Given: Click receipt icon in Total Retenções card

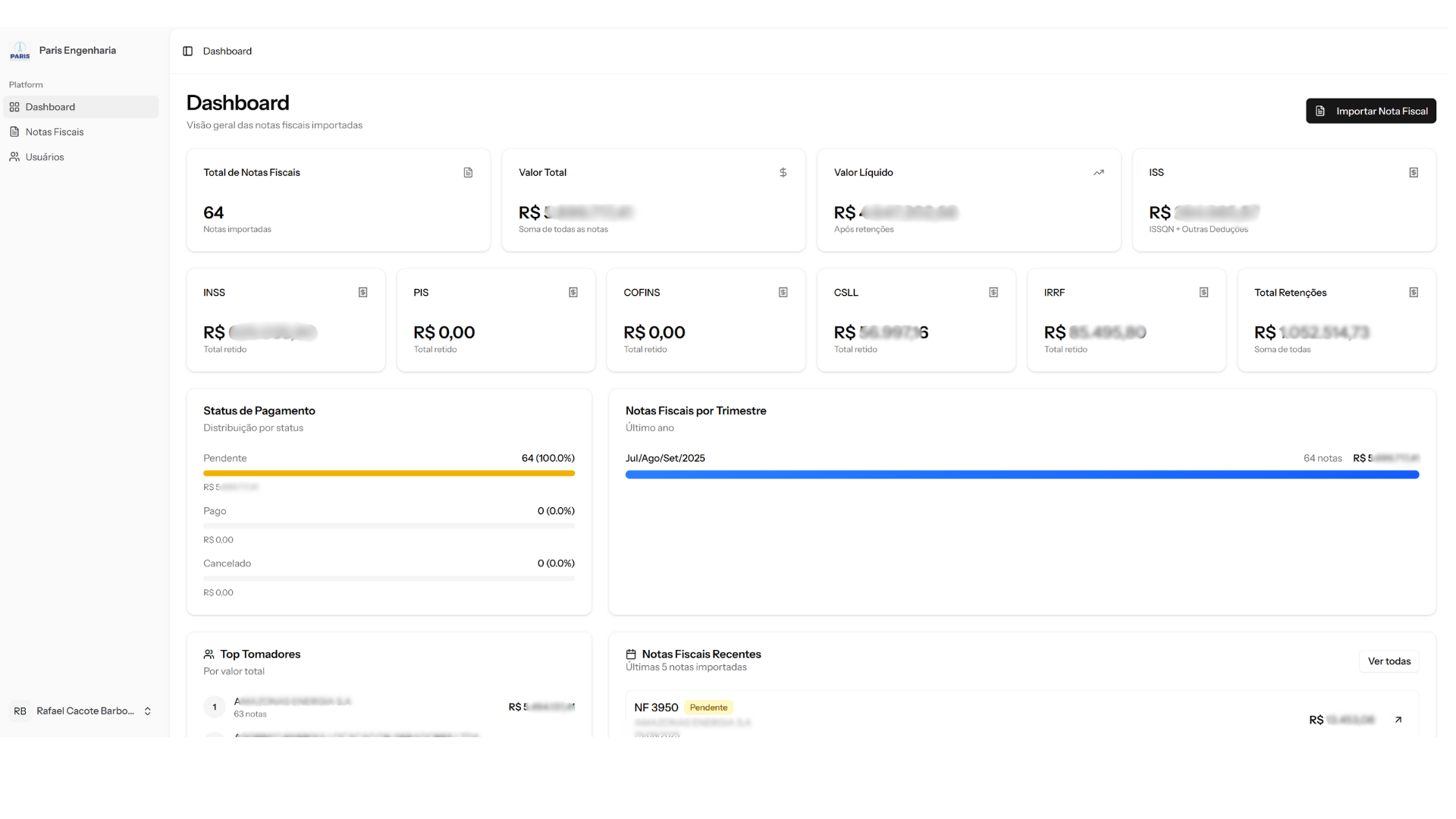Looking at the screenshot, I should 1414,293.
